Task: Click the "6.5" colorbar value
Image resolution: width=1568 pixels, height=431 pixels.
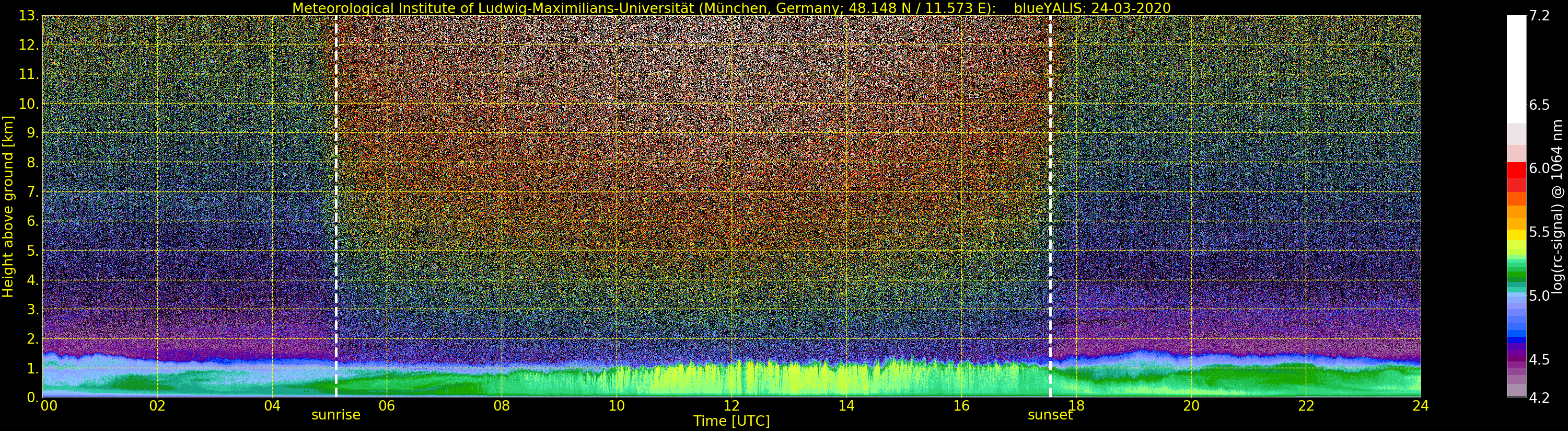Action: [1539, 105]
